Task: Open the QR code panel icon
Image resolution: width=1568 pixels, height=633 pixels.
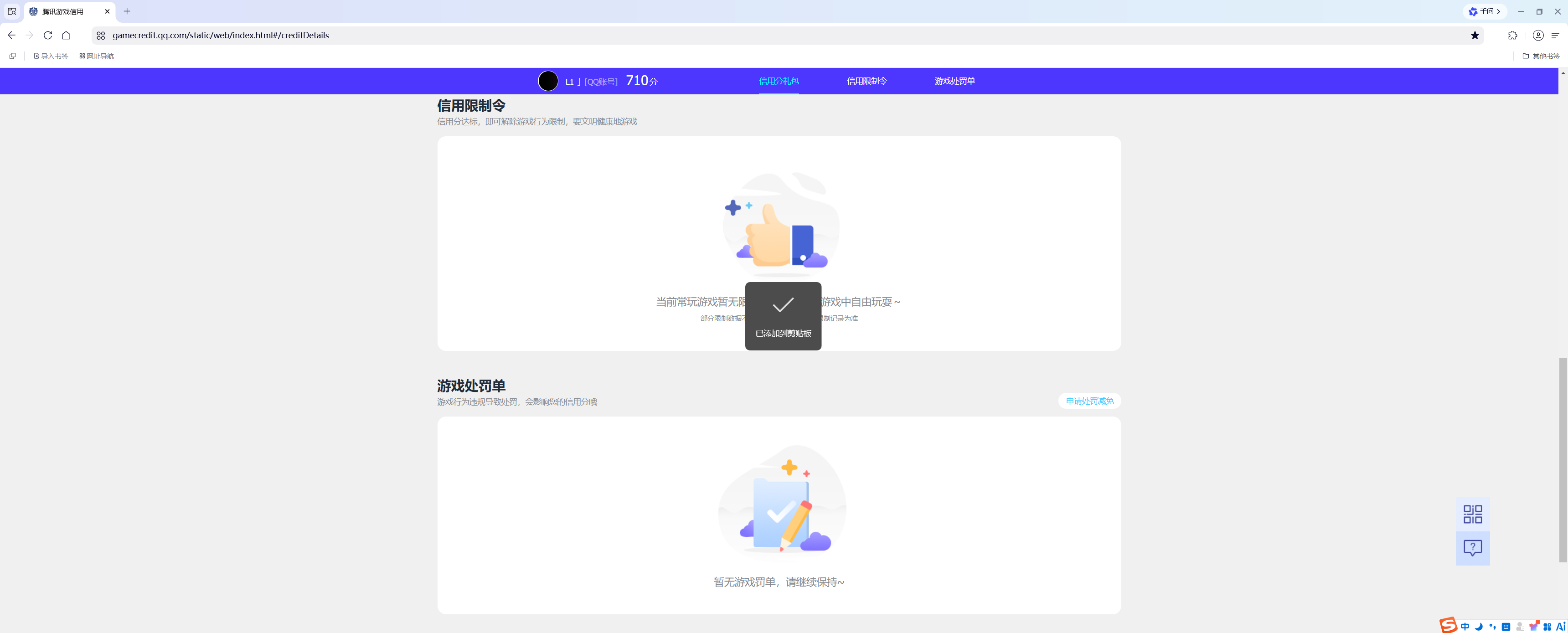Action: click(x=1472, y=514)
